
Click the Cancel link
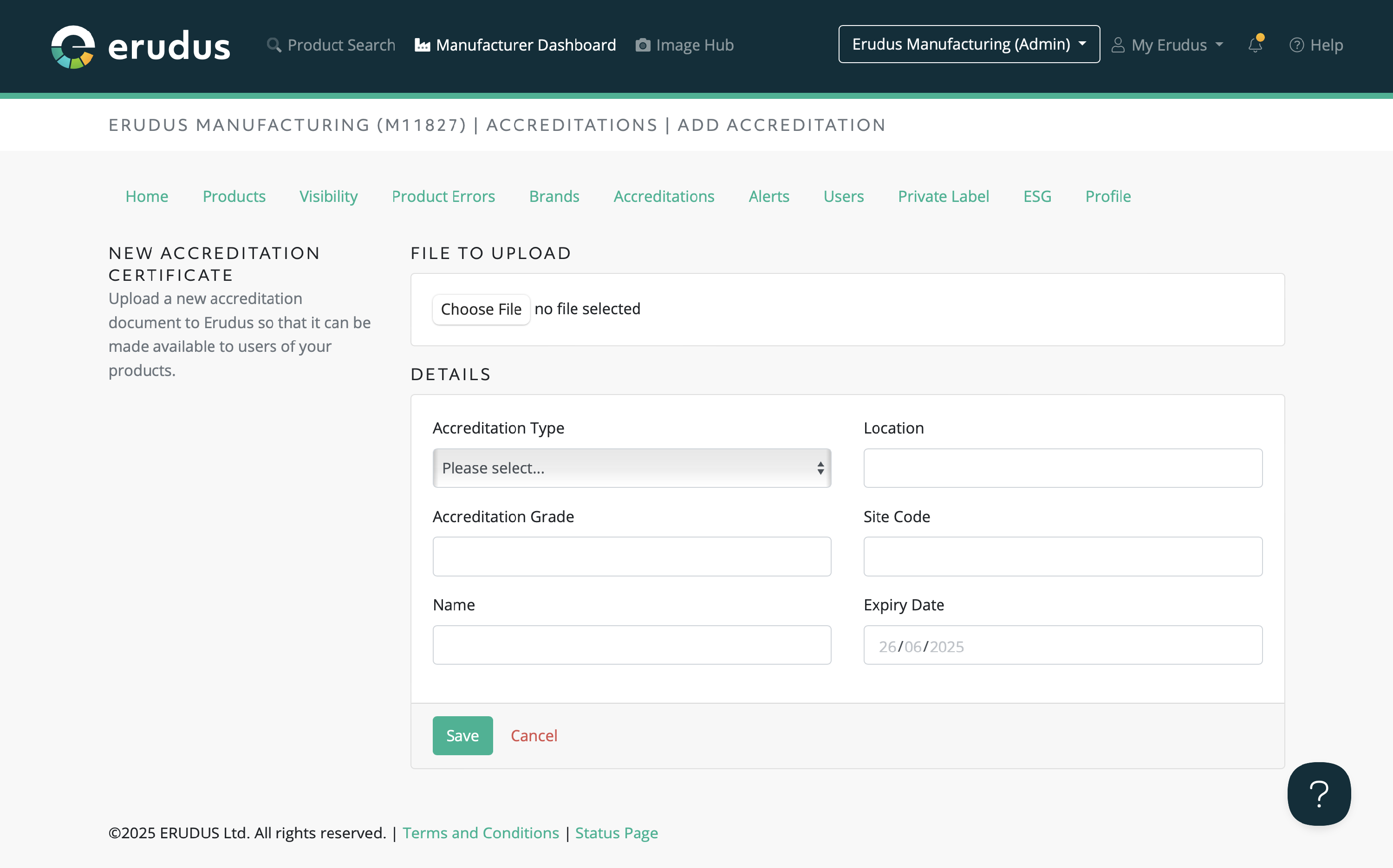pyautogui.click(x=534, y=735)
